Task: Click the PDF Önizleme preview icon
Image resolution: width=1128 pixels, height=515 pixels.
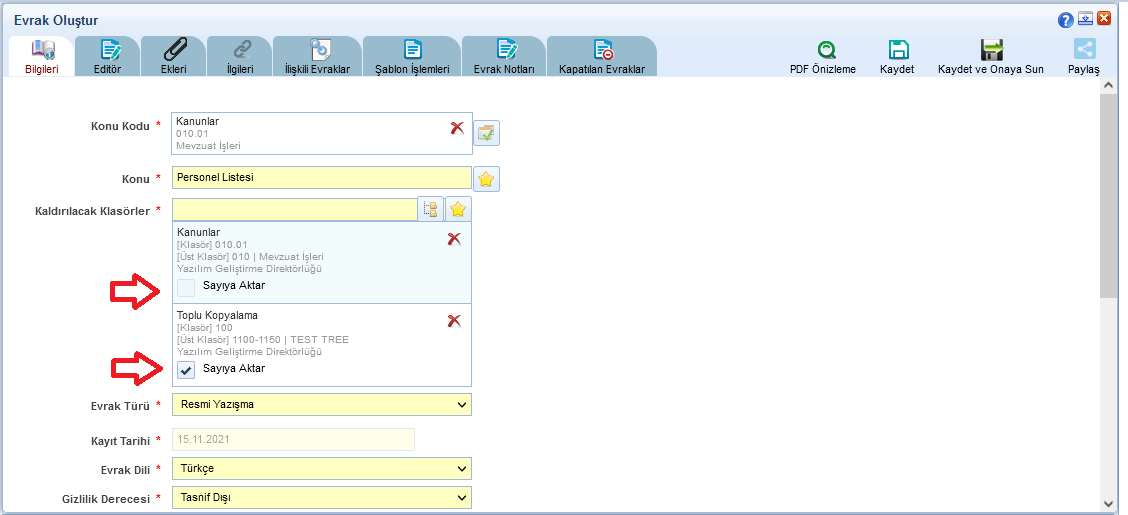Action: pyautogui.click(x=822, y=50)
